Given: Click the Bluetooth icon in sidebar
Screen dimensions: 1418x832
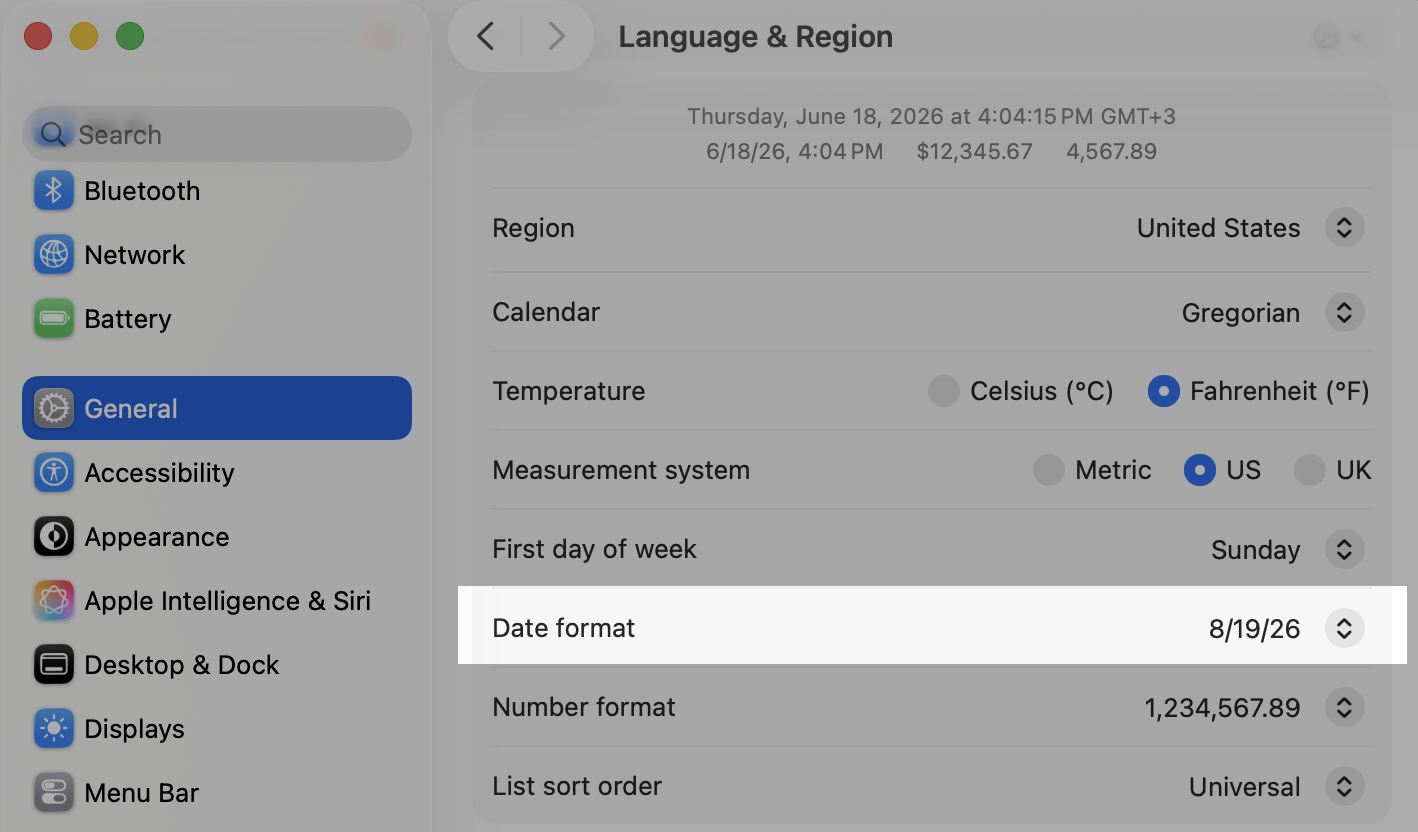Looking at the screenshot, I should [x=54, y=191].
